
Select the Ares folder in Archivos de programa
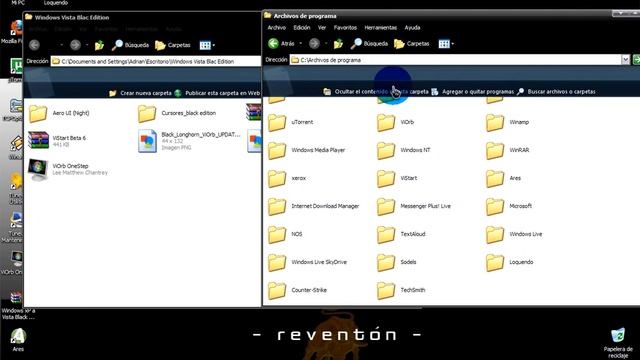click(503, 178)
